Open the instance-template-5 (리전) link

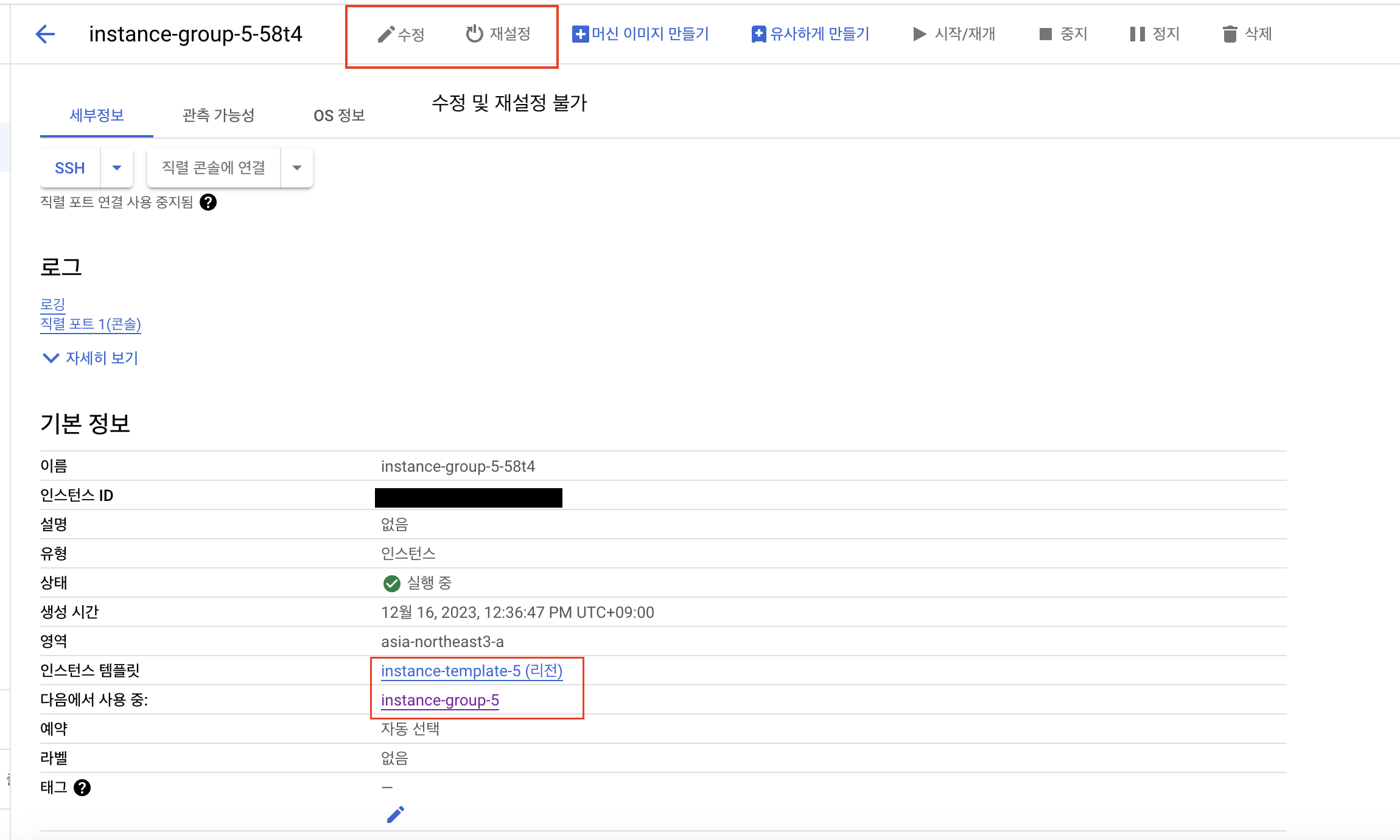pos(471,671)
